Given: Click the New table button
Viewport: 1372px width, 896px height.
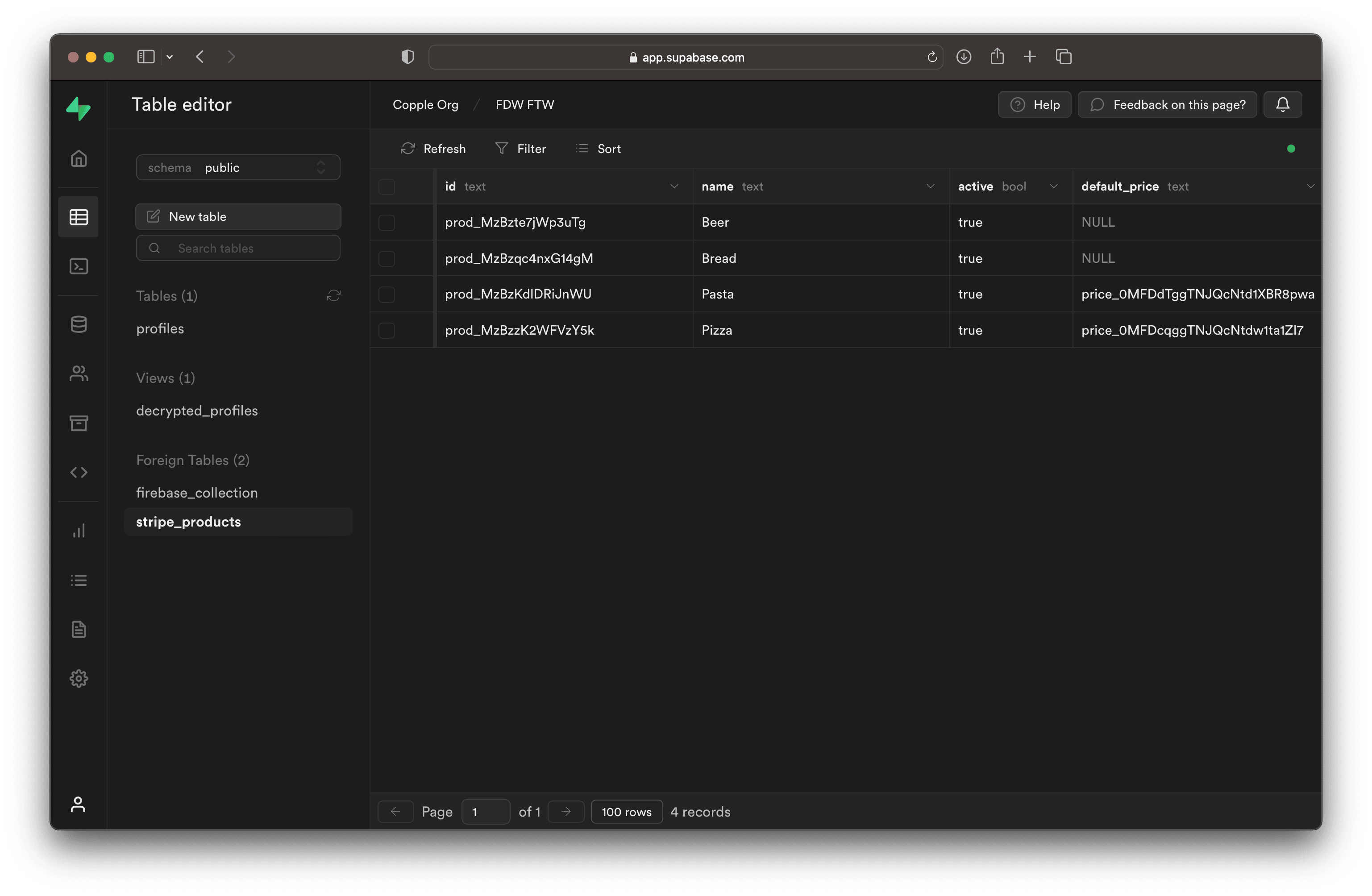Looking at the screenshot, I should pyautogui.click(x=238, y=217).
